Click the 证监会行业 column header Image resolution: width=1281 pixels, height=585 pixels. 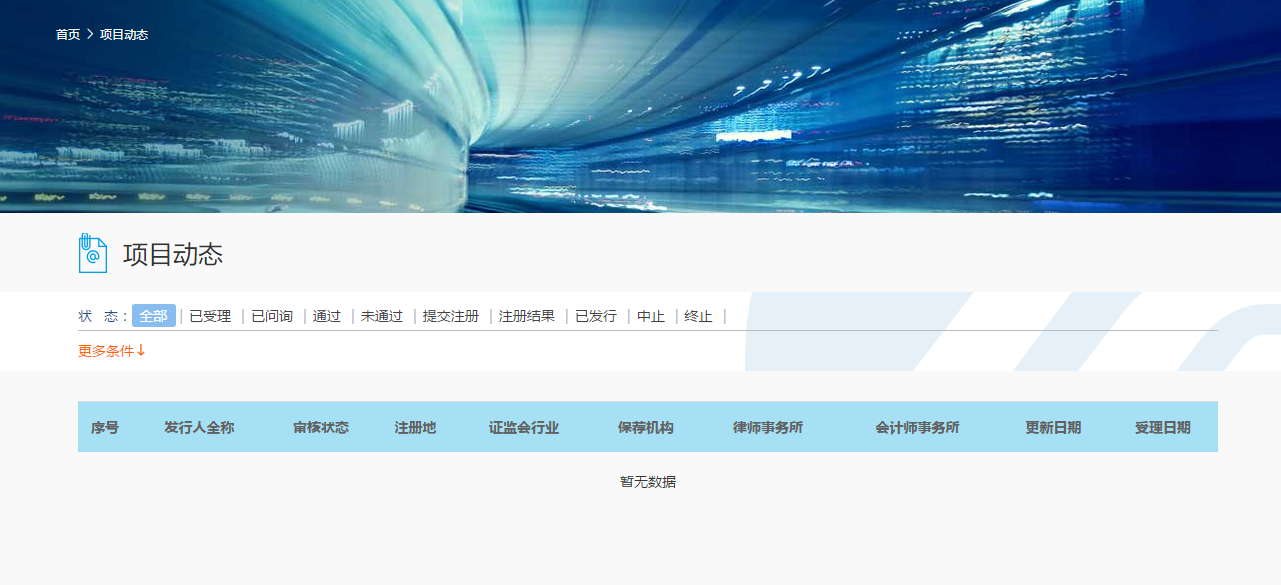tap(524, 427)
